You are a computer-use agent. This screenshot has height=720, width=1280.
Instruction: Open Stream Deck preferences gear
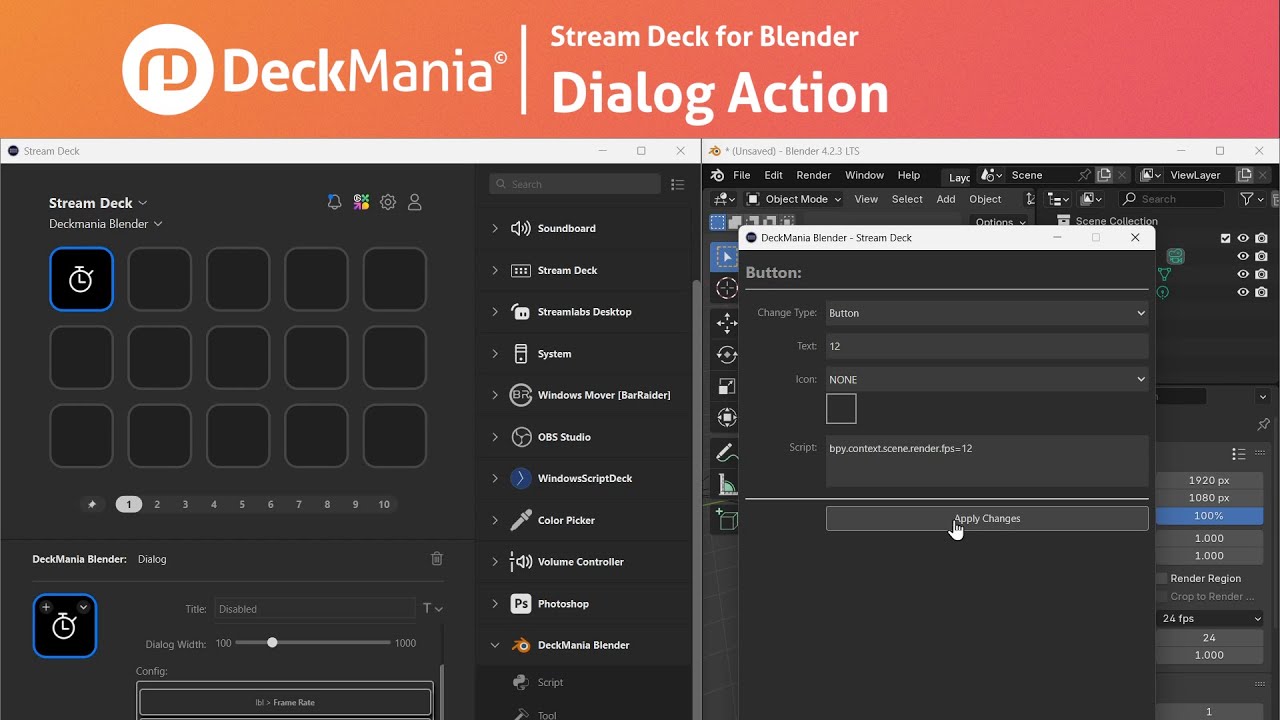[x=388, y=202]
